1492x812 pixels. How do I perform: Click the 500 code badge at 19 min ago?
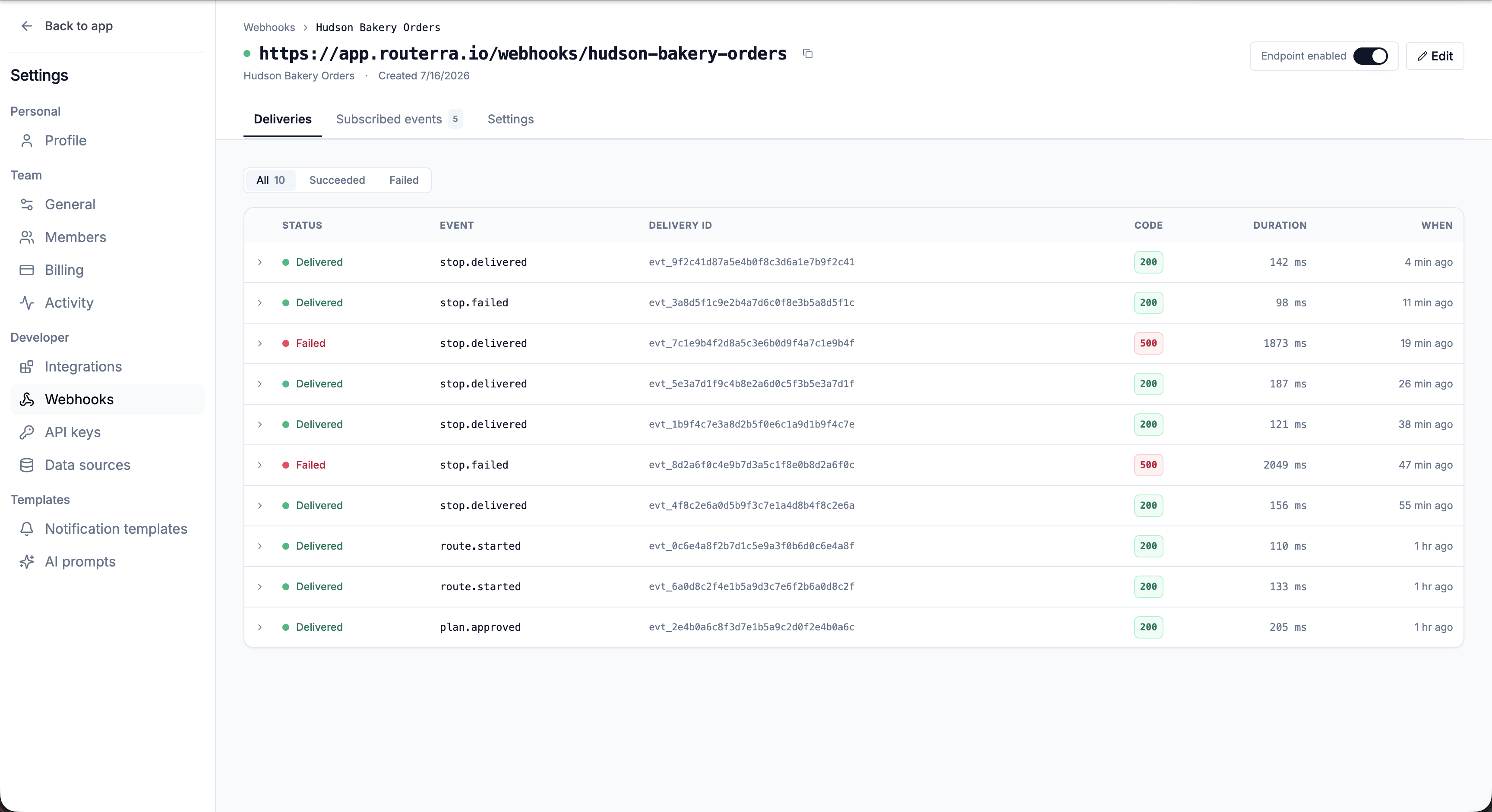1148,343
